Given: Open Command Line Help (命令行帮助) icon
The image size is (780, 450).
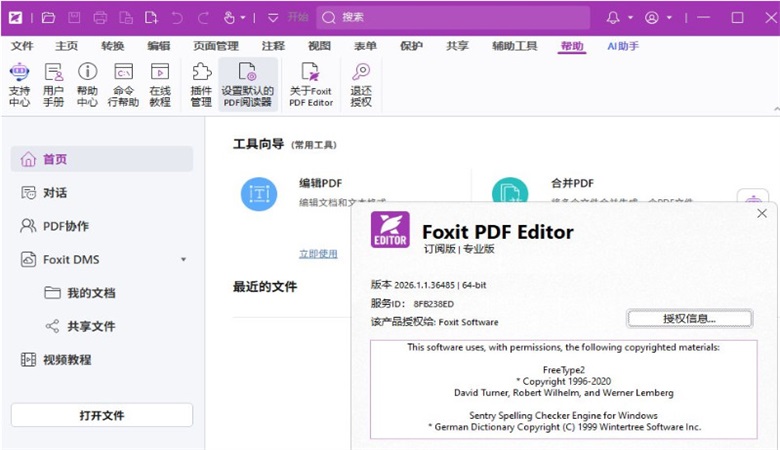Looking at the screenshot, I should (x=123, y=85).
